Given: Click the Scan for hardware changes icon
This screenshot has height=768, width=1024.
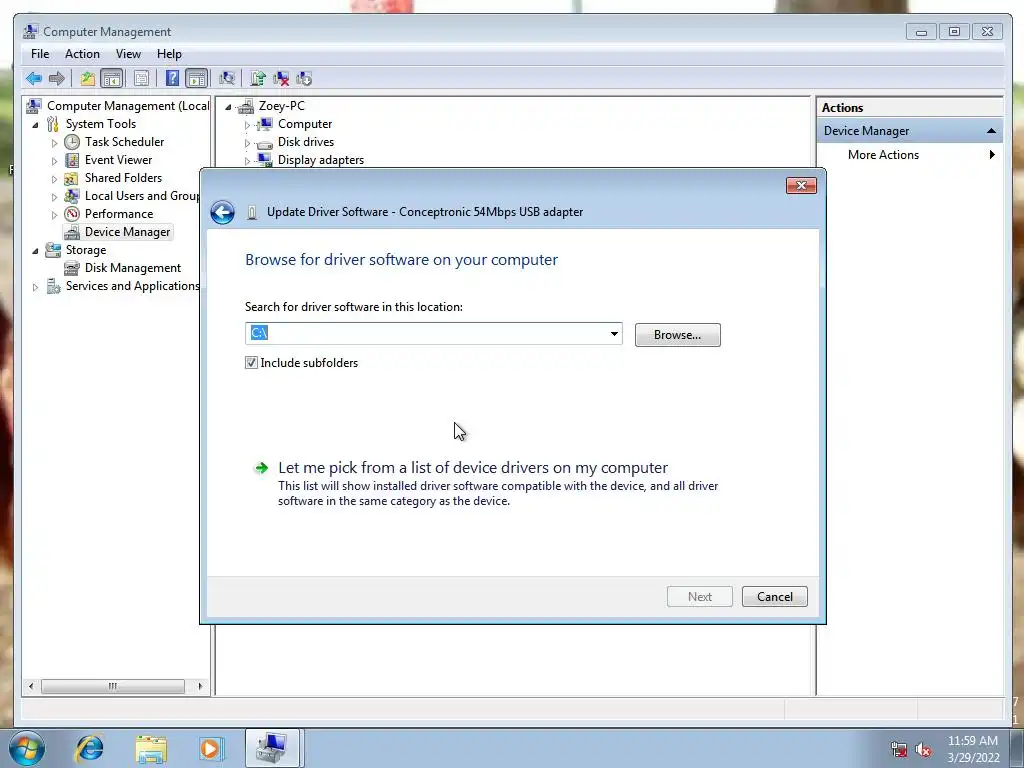Looking at the screenshot, I should coord(227,79).
